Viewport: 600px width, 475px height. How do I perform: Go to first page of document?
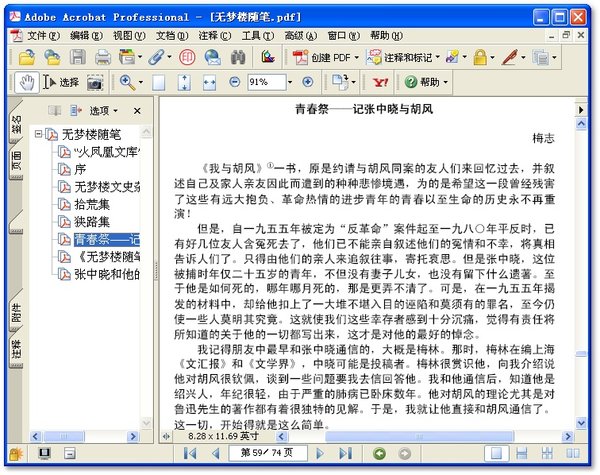(x=190, y=454)
